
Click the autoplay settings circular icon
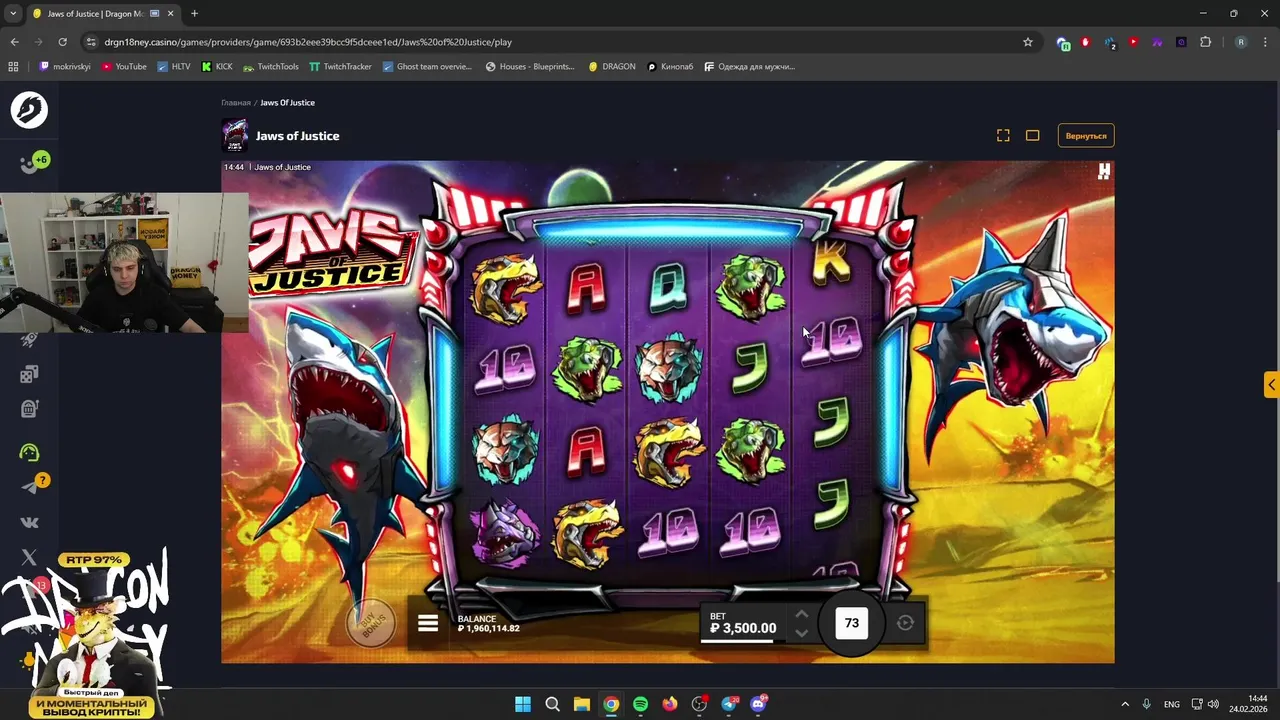[x=905, y=623]
